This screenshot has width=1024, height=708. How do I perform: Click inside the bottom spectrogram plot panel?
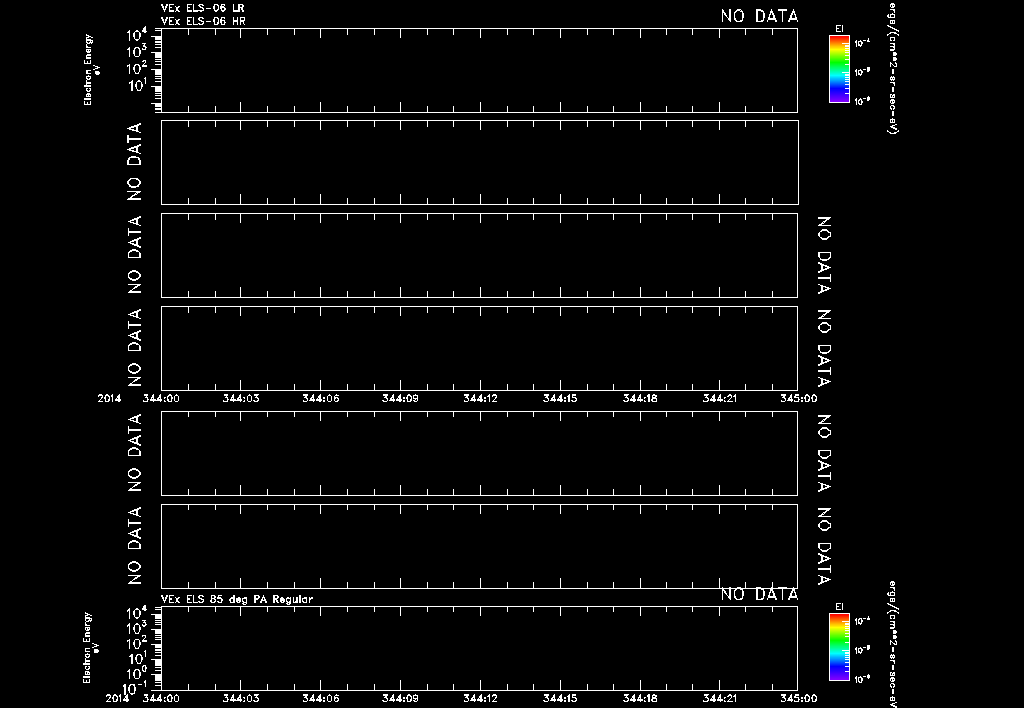pyautogui.click(x=479, y=648)
